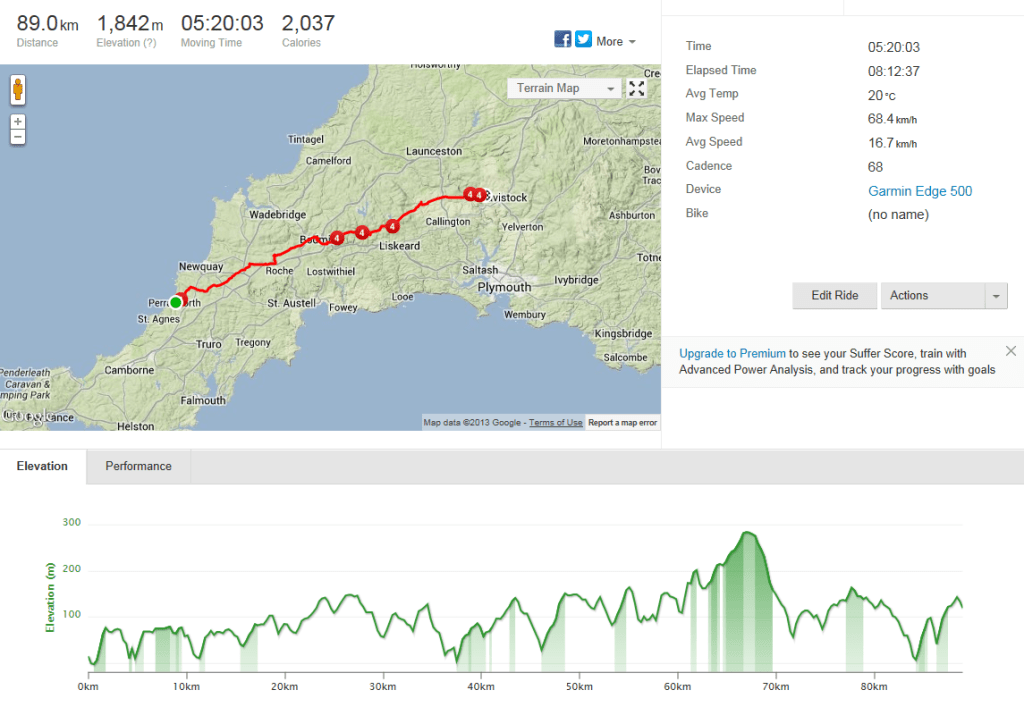This screenshot has width=1024, height=707.
Task: Share ride on Facebook
Action: 563,40
